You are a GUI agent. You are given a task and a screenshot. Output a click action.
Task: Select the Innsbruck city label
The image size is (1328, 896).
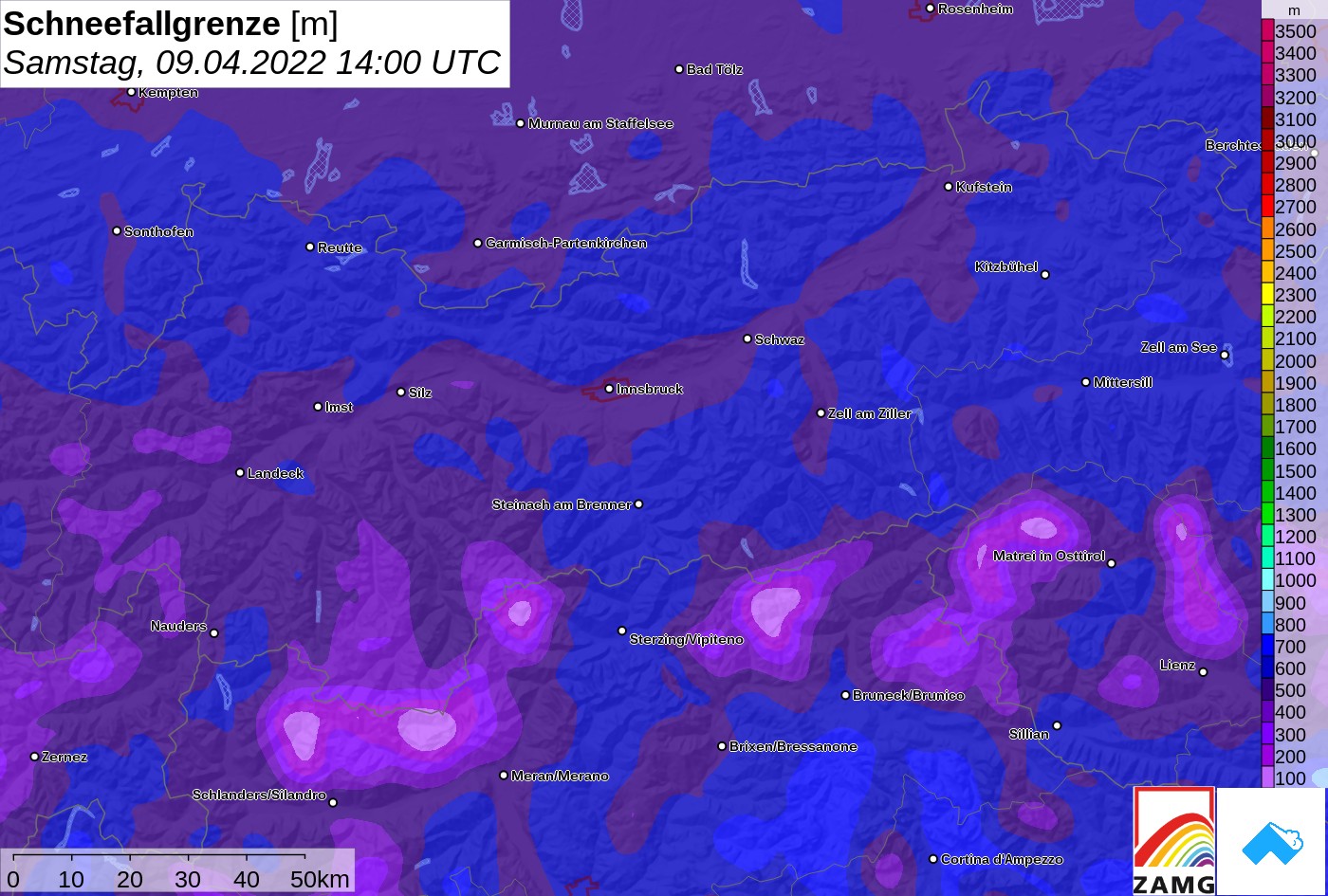649,389
